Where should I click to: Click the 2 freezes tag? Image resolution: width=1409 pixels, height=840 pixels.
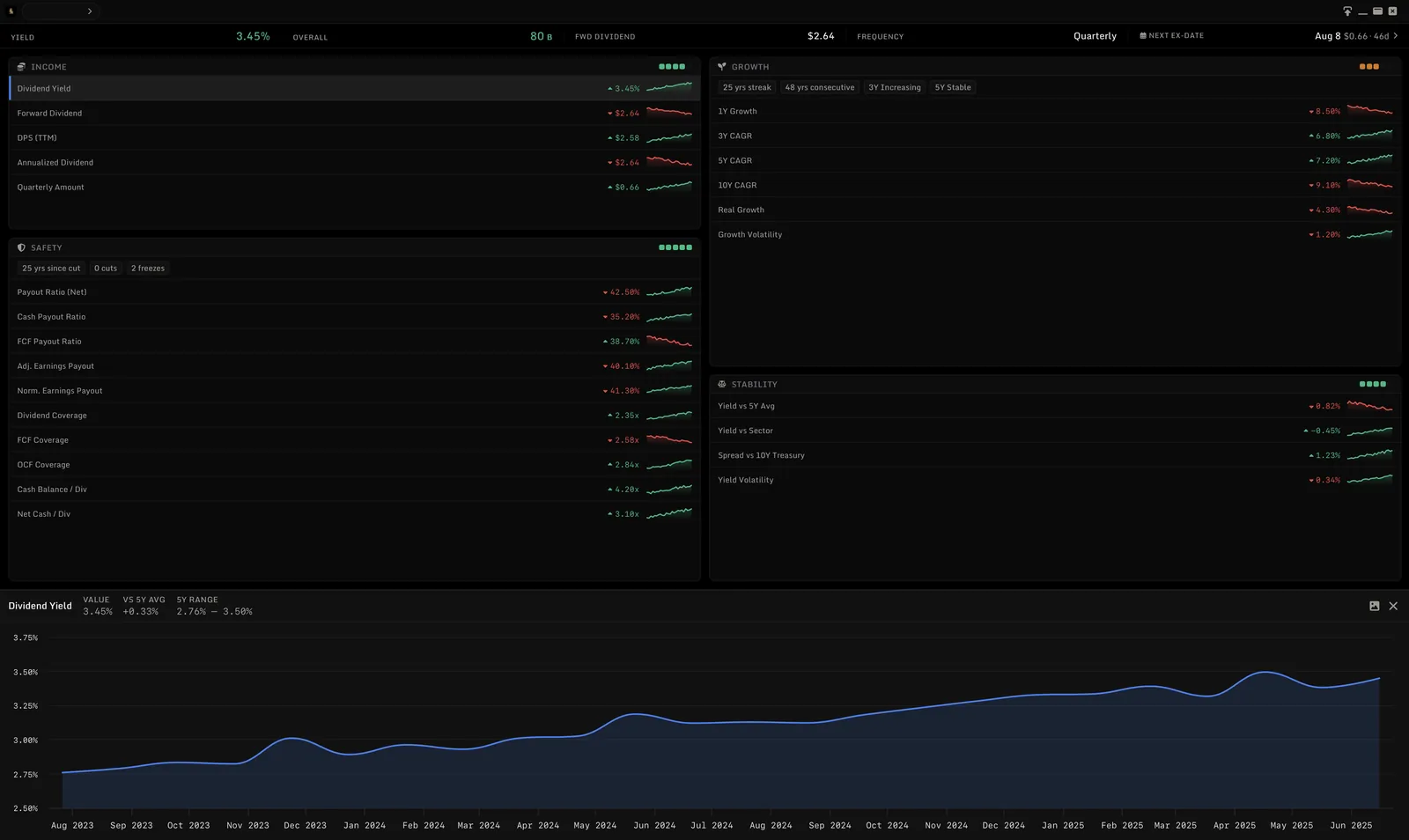pos(148,269)
